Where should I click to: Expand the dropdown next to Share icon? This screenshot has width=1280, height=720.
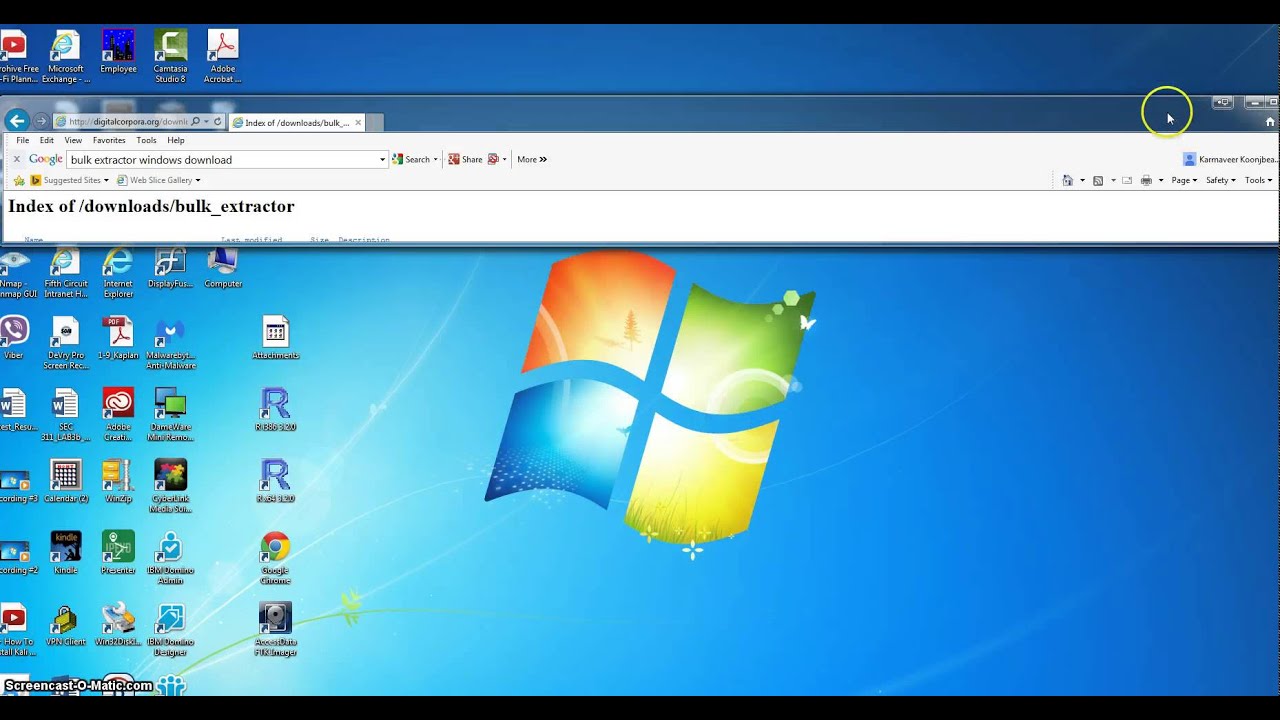point(504,159)
